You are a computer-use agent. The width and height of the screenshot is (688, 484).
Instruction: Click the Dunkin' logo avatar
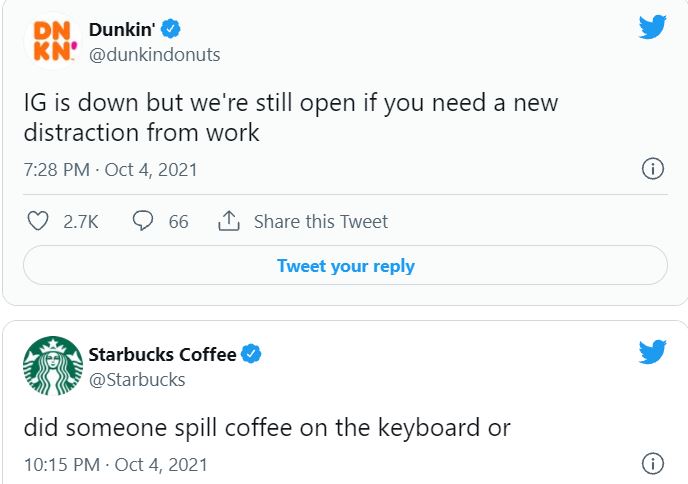53,42
